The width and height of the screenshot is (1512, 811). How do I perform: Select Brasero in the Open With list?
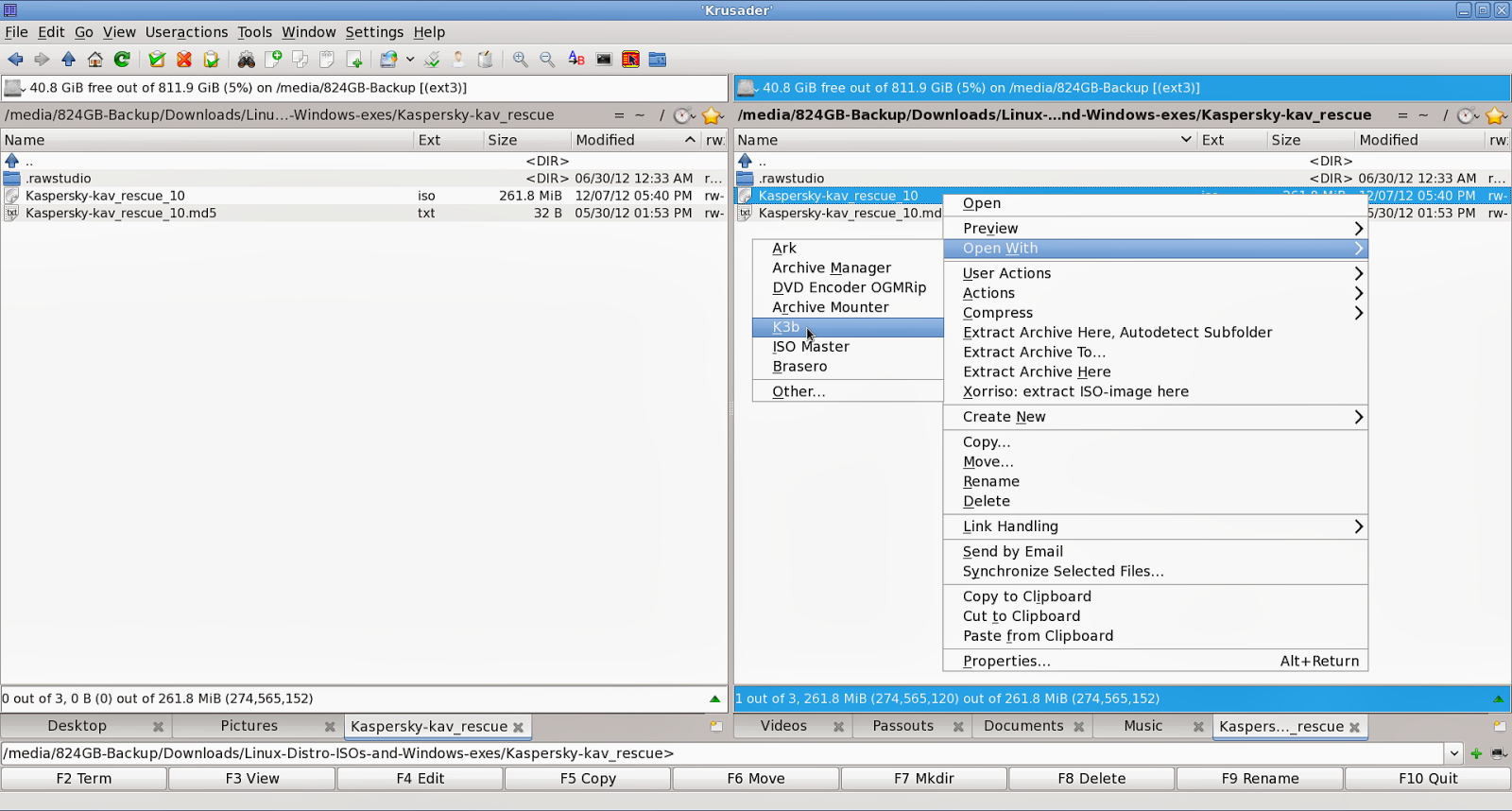click(x=848, y=367)
